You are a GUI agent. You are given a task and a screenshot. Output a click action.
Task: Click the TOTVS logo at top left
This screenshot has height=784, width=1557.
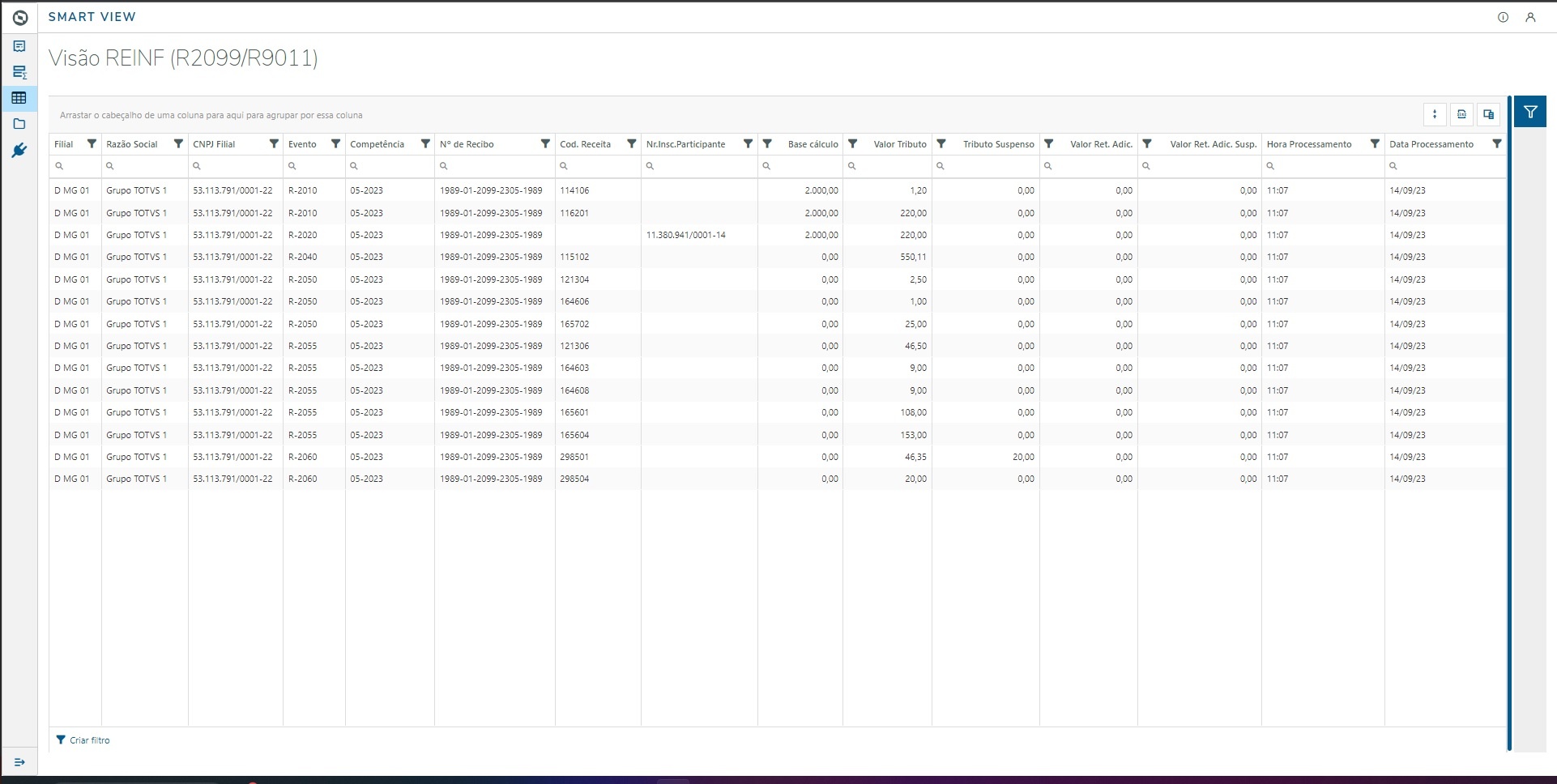(x=19, y=17)
